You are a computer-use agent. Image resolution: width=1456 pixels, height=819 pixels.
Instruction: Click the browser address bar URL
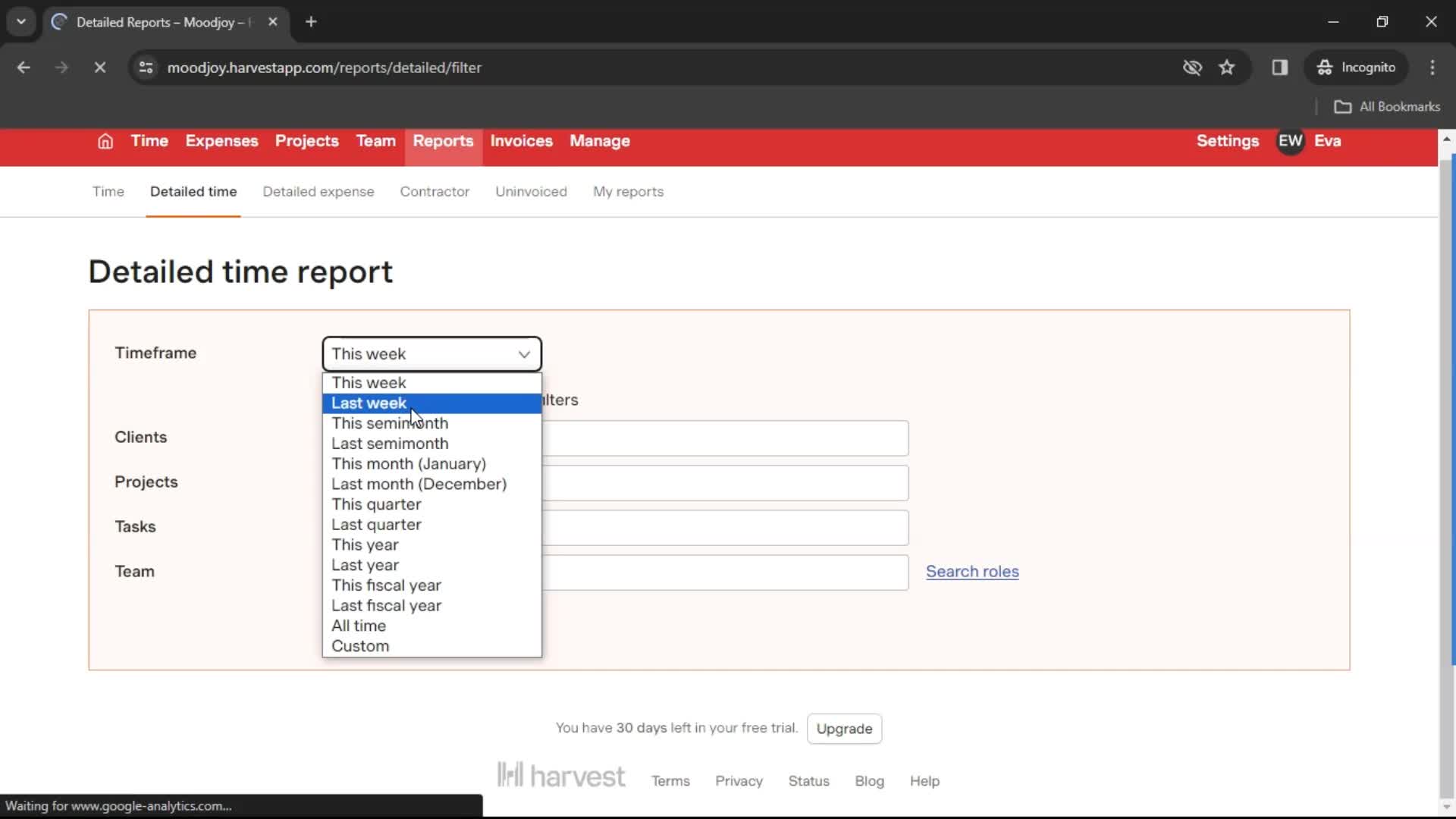pyautogui.click(x=324, y=67)
